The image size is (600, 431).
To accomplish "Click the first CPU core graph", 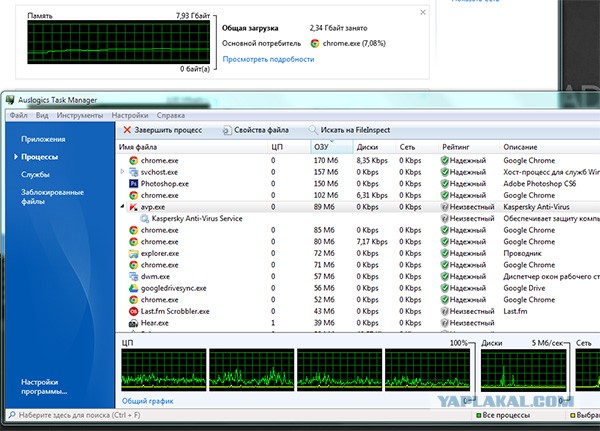I will tap(164, 370).
